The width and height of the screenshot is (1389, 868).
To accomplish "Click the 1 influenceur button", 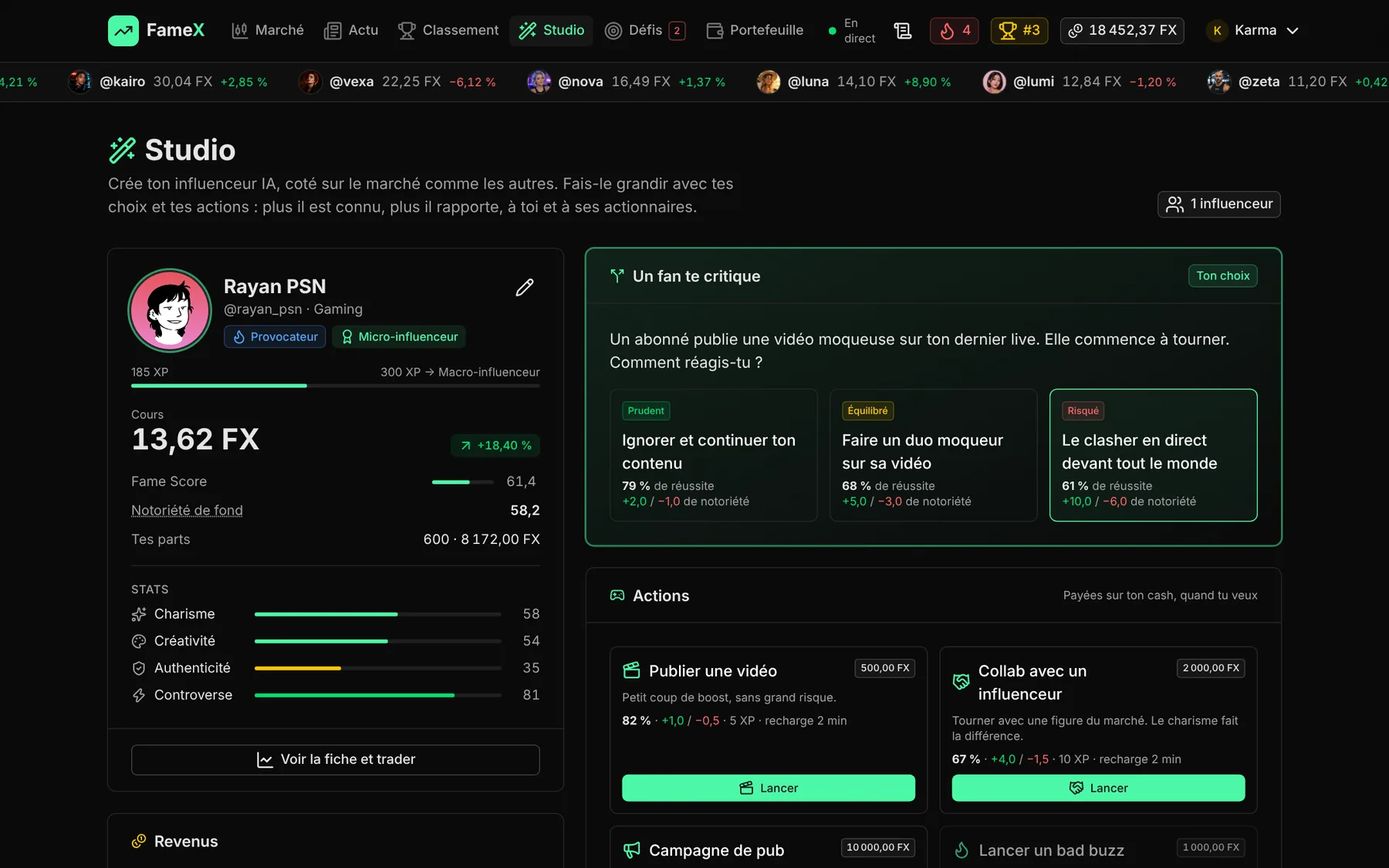I will tap(1219, 204).
